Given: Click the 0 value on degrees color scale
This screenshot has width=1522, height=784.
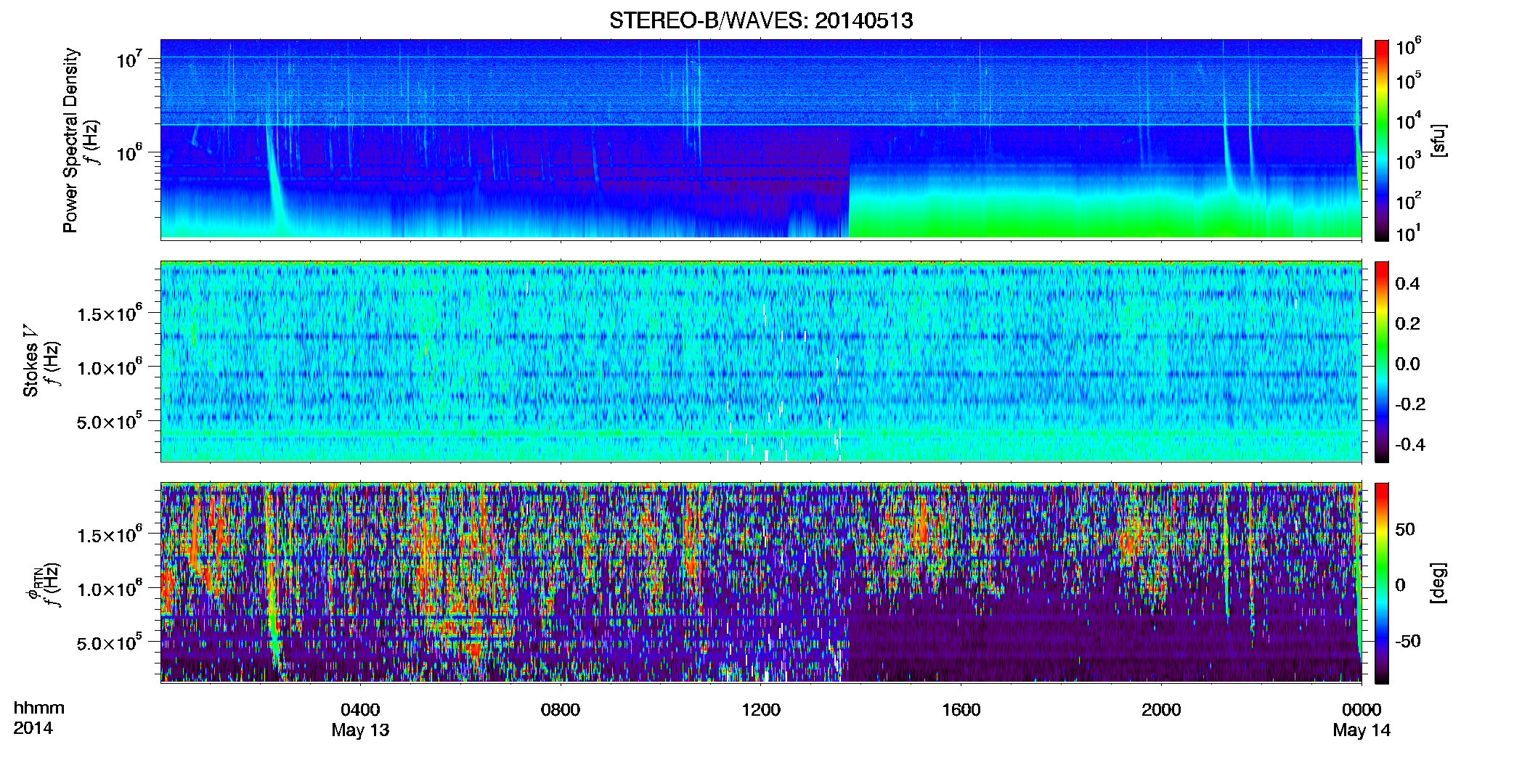Looking at the screenshot, I should pos(1401,585).
